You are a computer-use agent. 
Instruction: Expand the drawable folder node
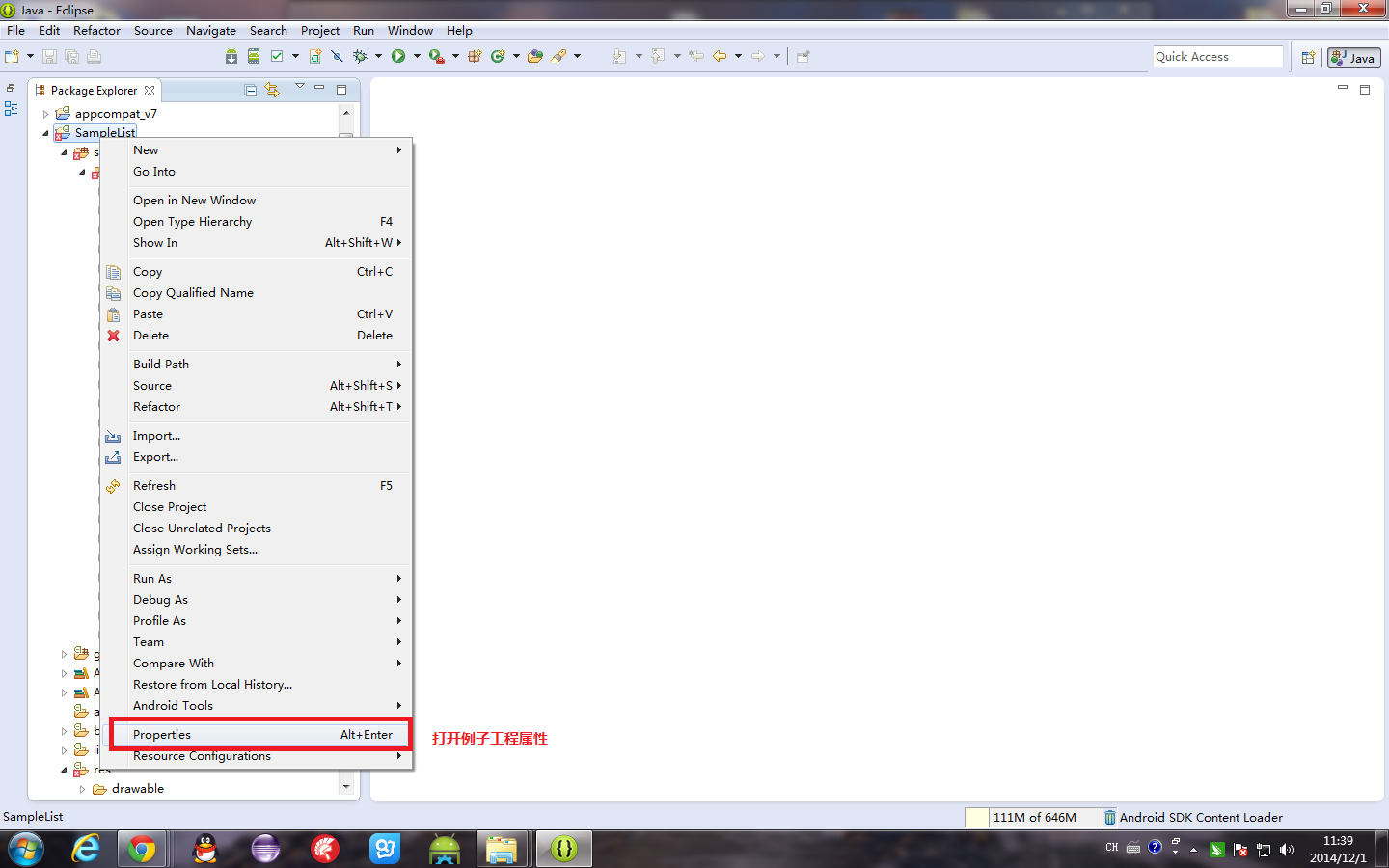[x=83, y=789]
